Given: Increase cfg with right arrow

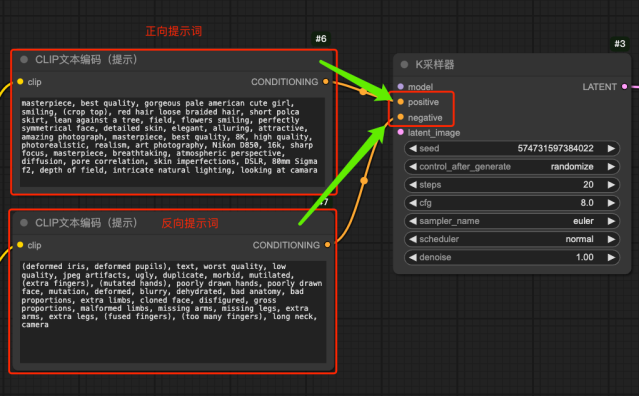Looking at the screenshot, I should click(x=611, y=202).
